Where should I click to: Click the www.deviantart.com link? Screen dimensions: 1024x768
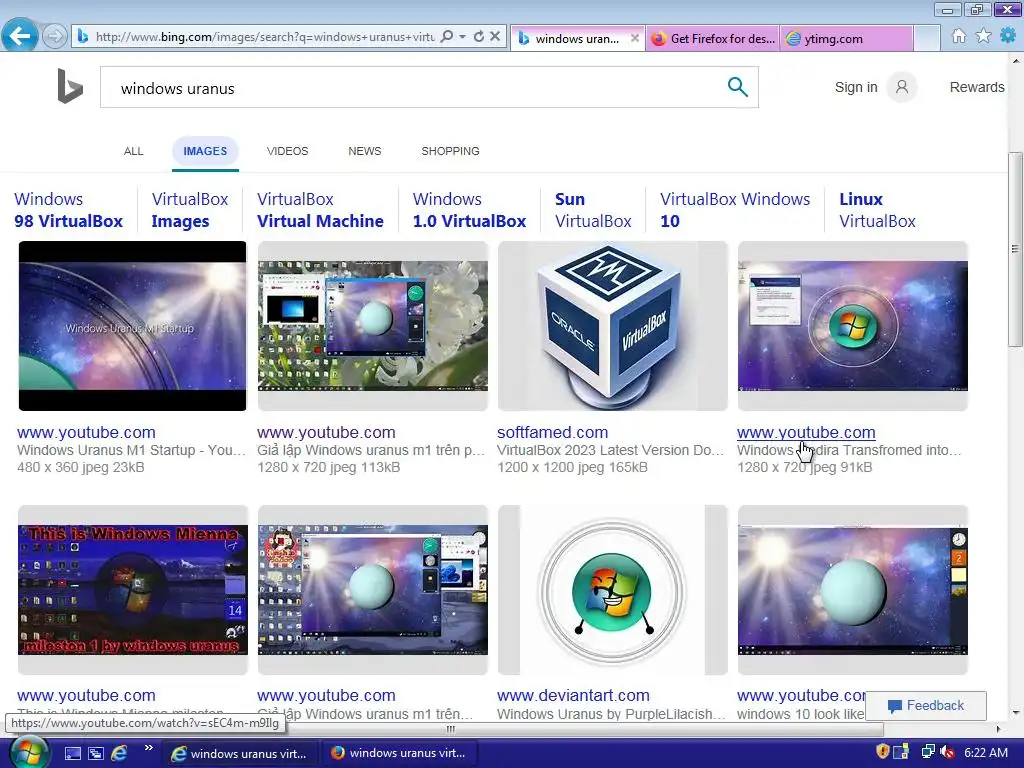[x=573, y=696]
